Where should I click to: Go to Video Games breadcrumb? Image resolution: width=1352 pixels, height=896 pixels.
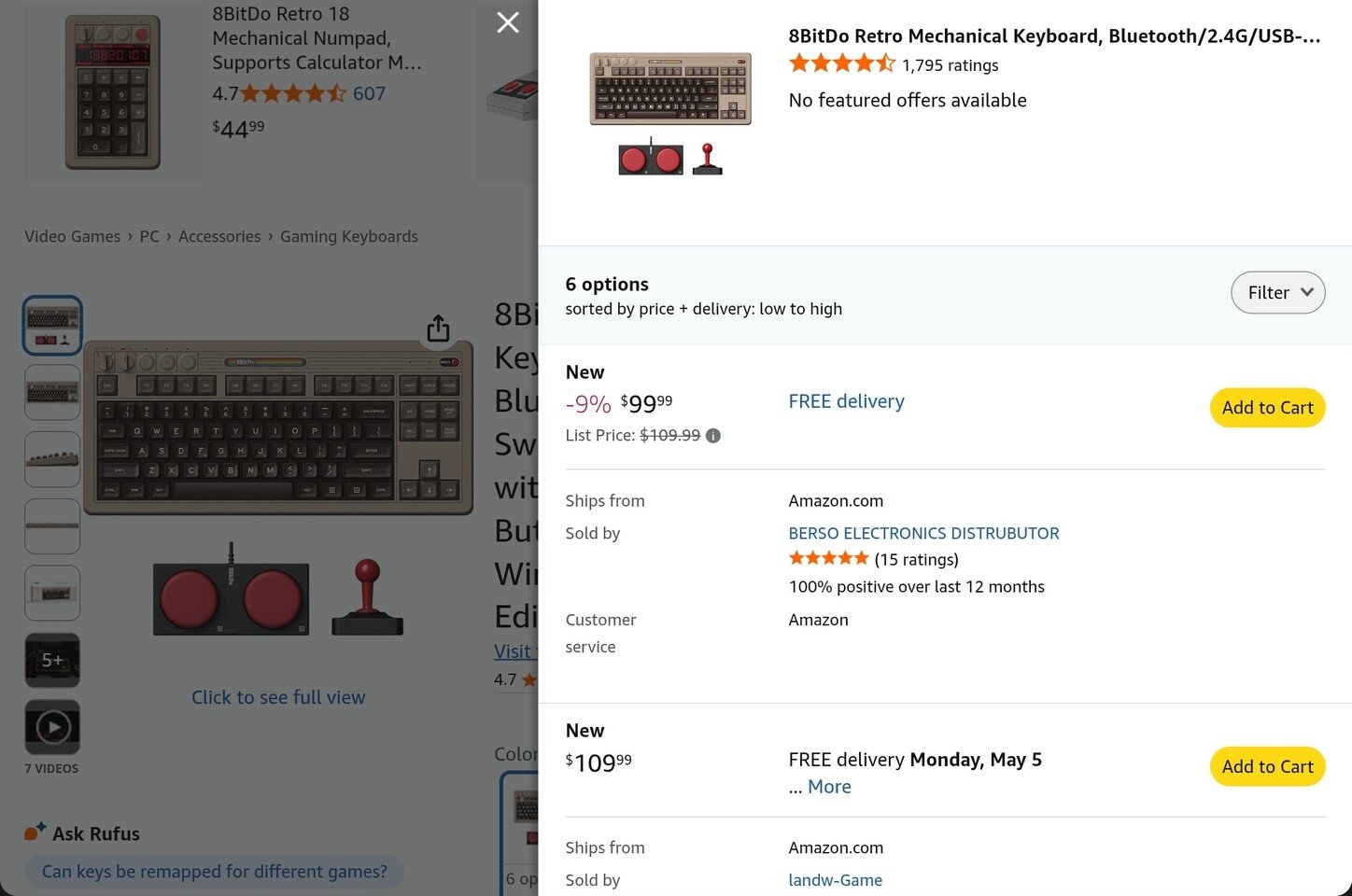[x=72, y=237]
